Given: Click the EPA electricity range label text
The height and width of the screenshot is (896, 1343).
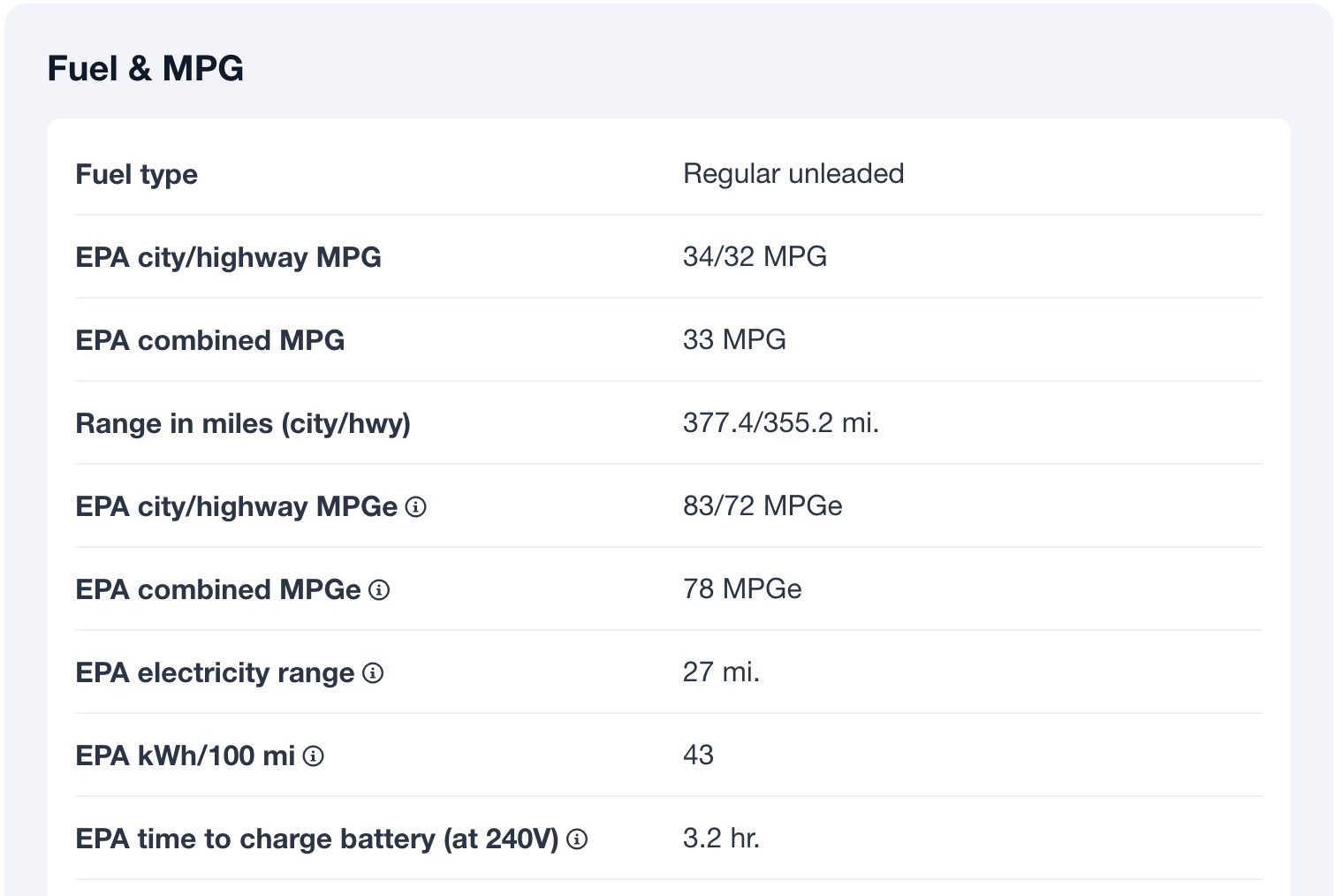Looking at the screenshot, I should [215, 673].
